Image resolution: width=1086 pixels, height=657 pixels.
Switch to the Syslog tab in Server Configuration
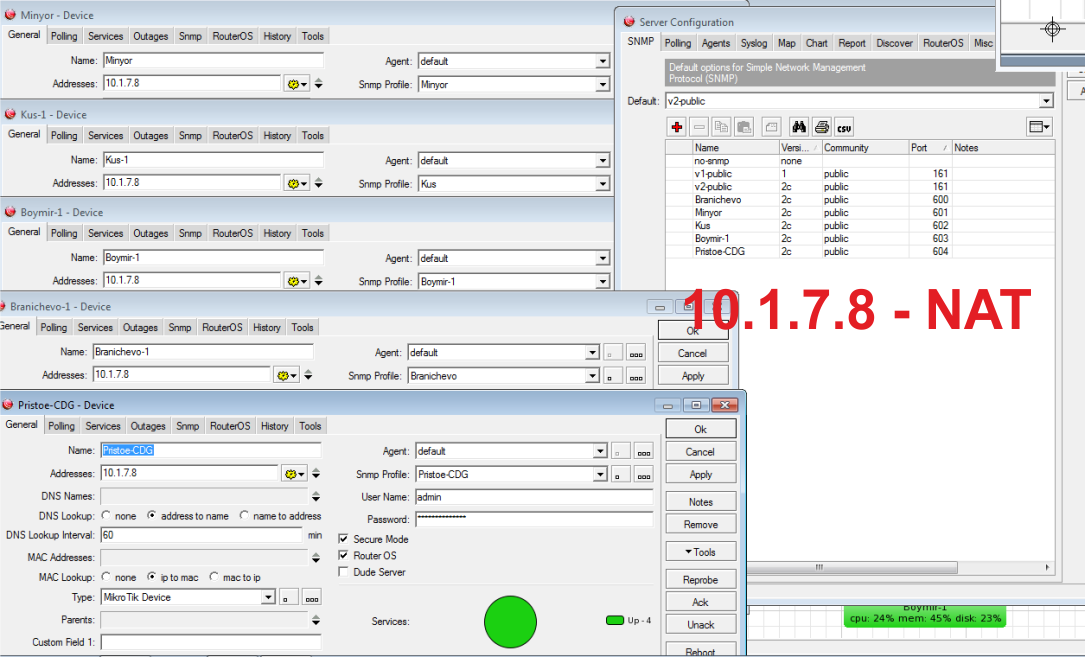point(753,43)
